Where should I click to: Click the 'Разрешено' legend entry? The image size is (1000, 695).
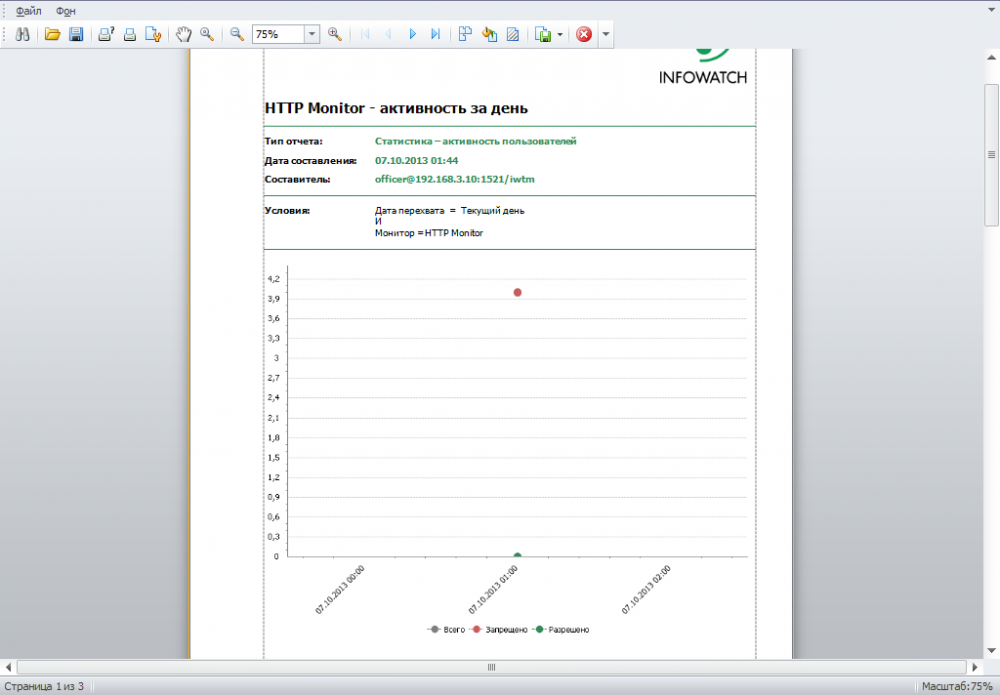click(561, 629)
